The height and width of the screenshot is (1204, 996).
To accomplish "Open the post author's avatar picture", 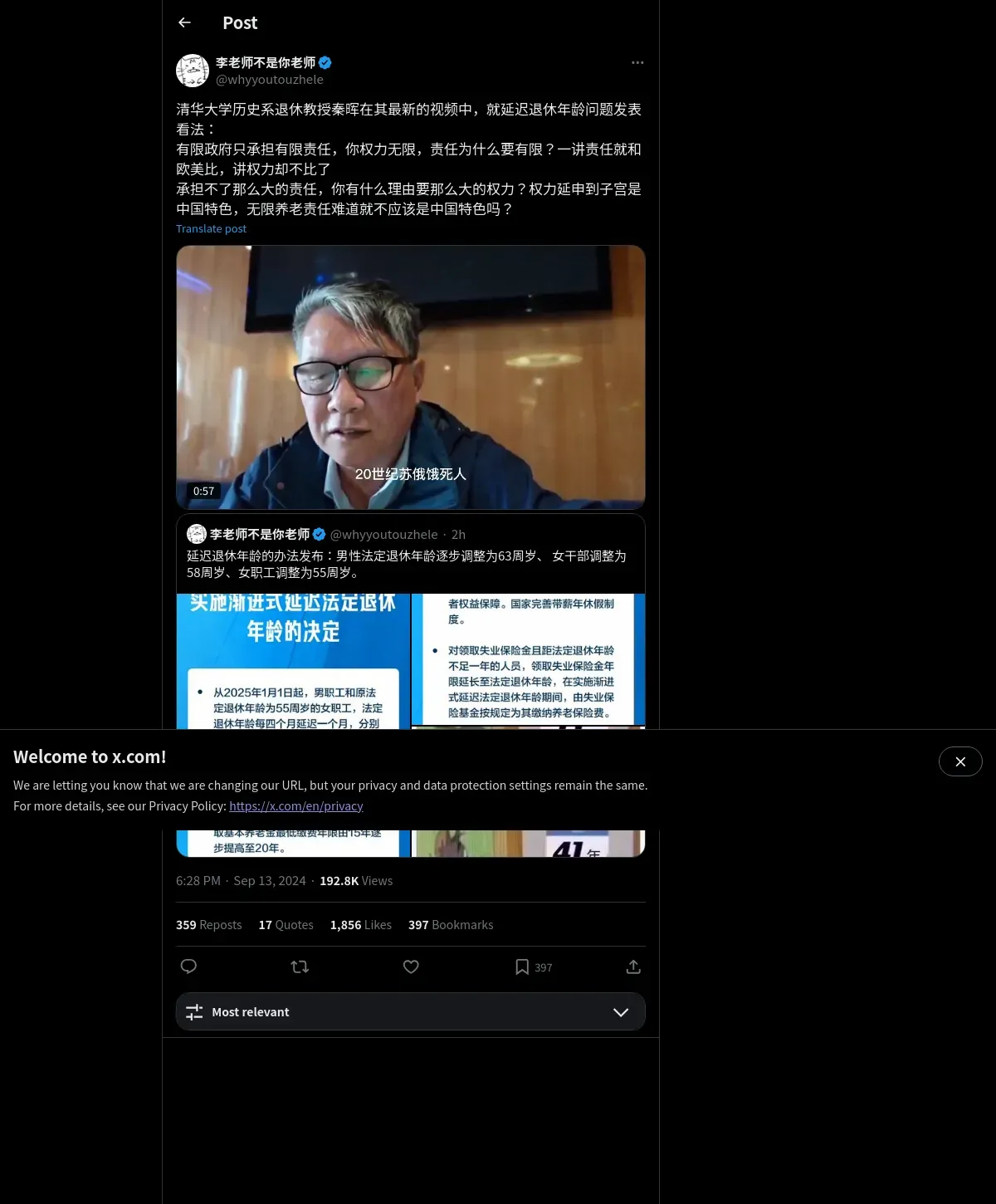I will tap(193, 71).
